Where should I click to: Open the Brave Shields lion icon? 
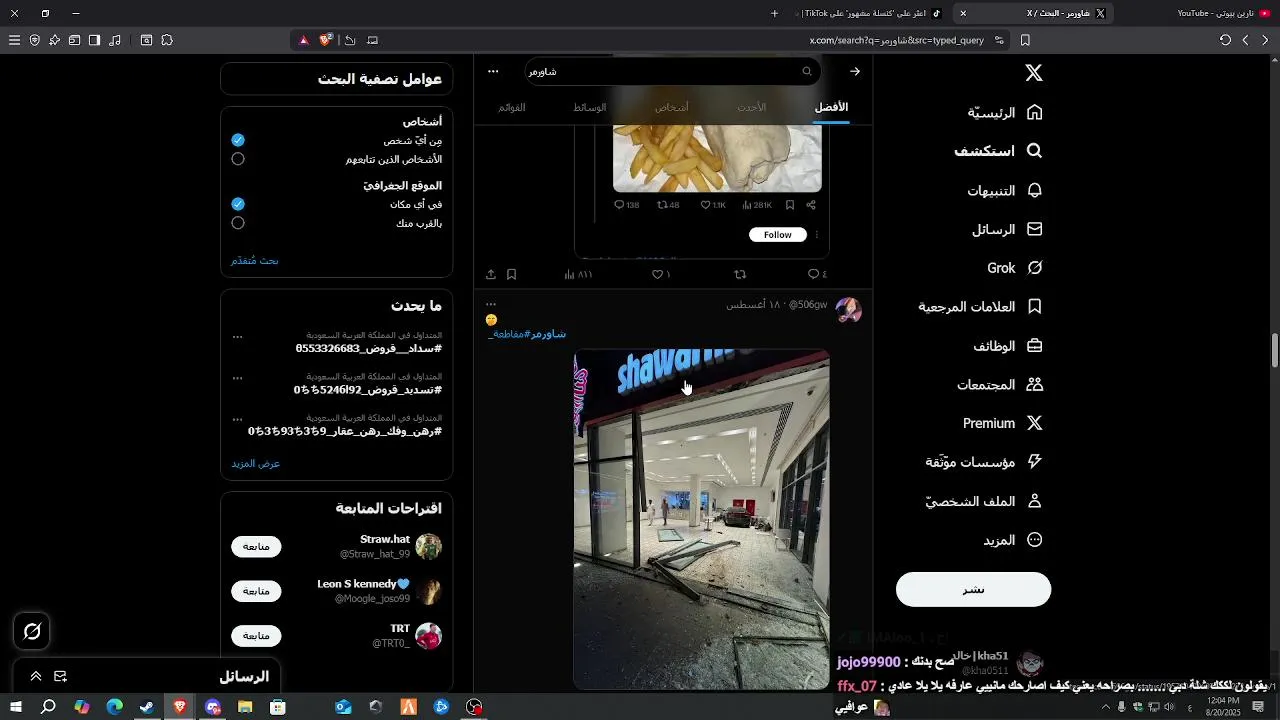(326, 40)
